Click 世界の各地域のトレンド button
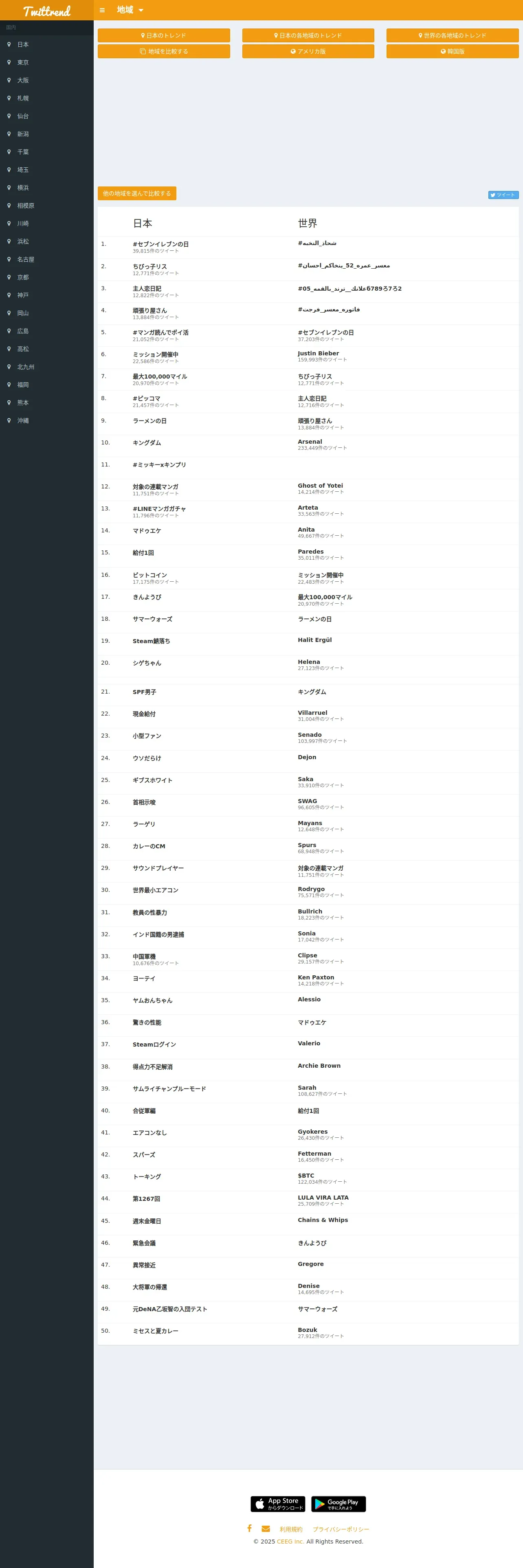 453,35
